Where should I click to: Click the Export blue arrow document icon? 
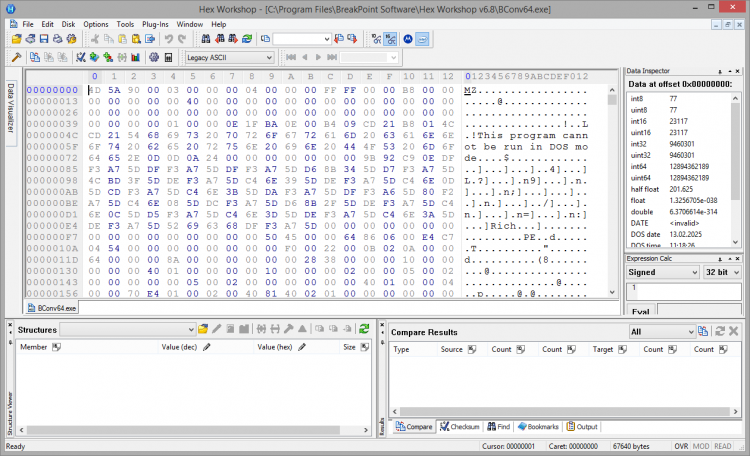[150, 39]
